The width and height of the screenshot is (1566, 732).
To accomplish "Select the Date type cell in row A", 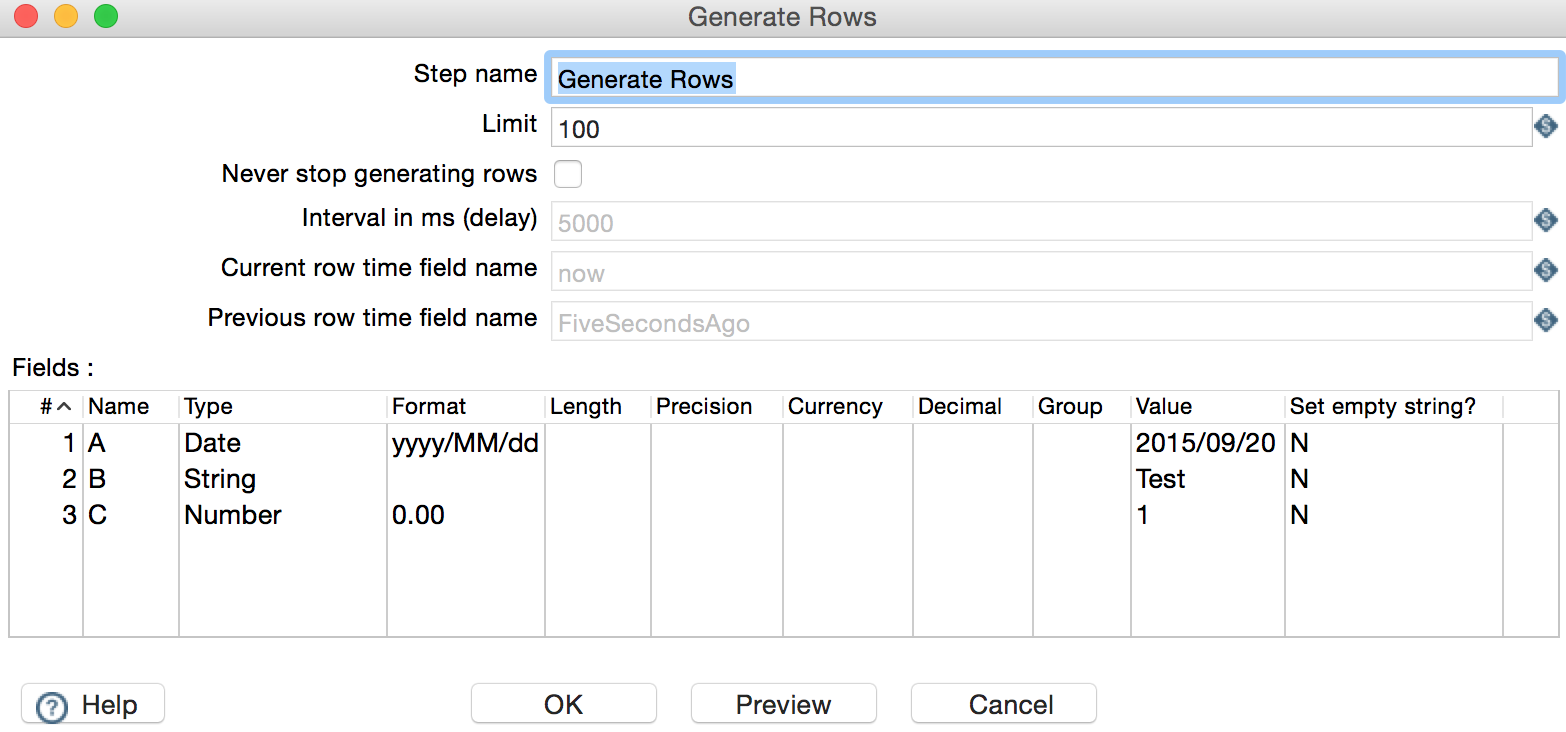I will click(x=282, y=443).
